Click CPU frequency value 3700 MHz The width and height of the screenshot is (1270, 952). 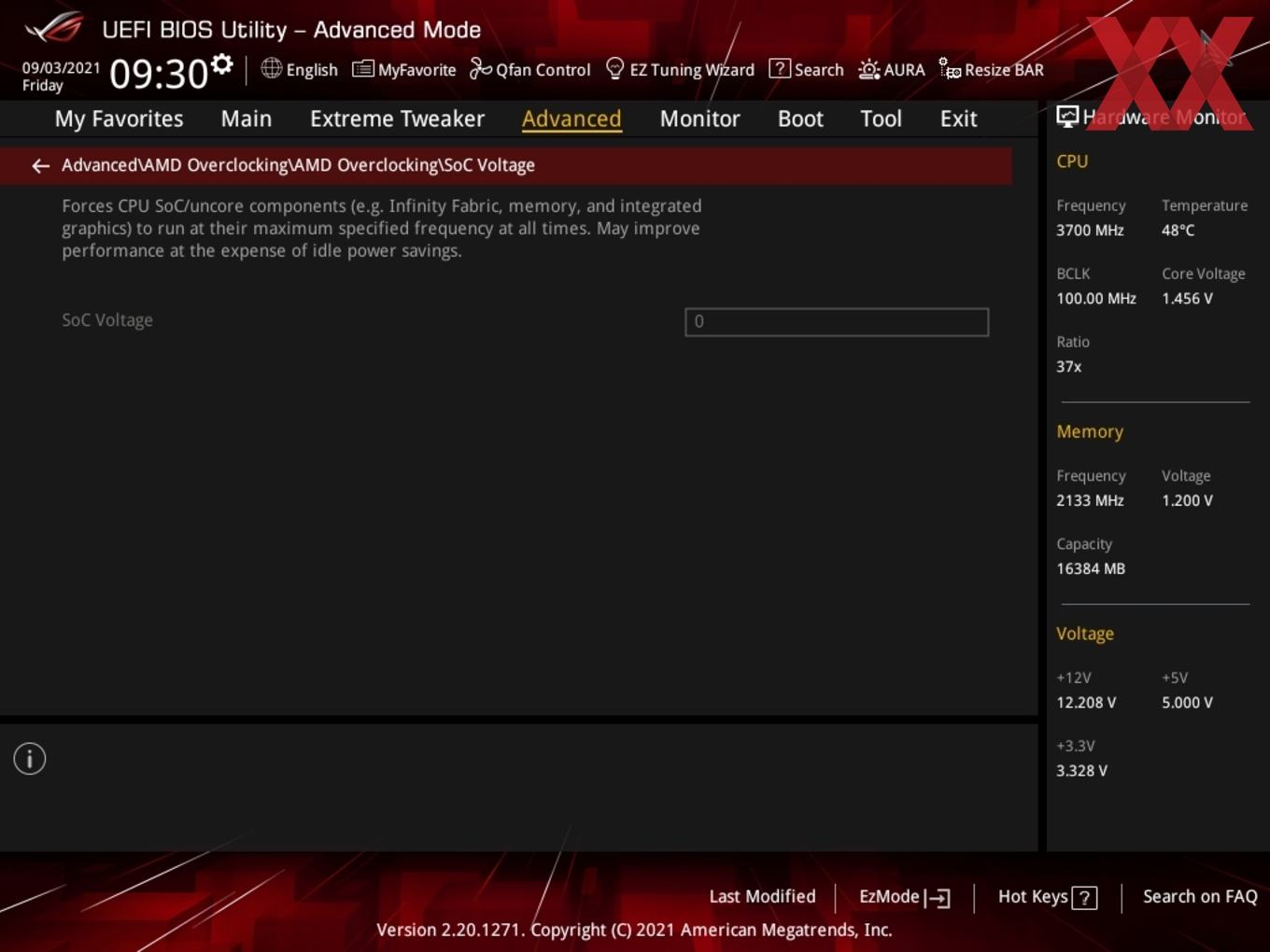[x=1090, y=231]
